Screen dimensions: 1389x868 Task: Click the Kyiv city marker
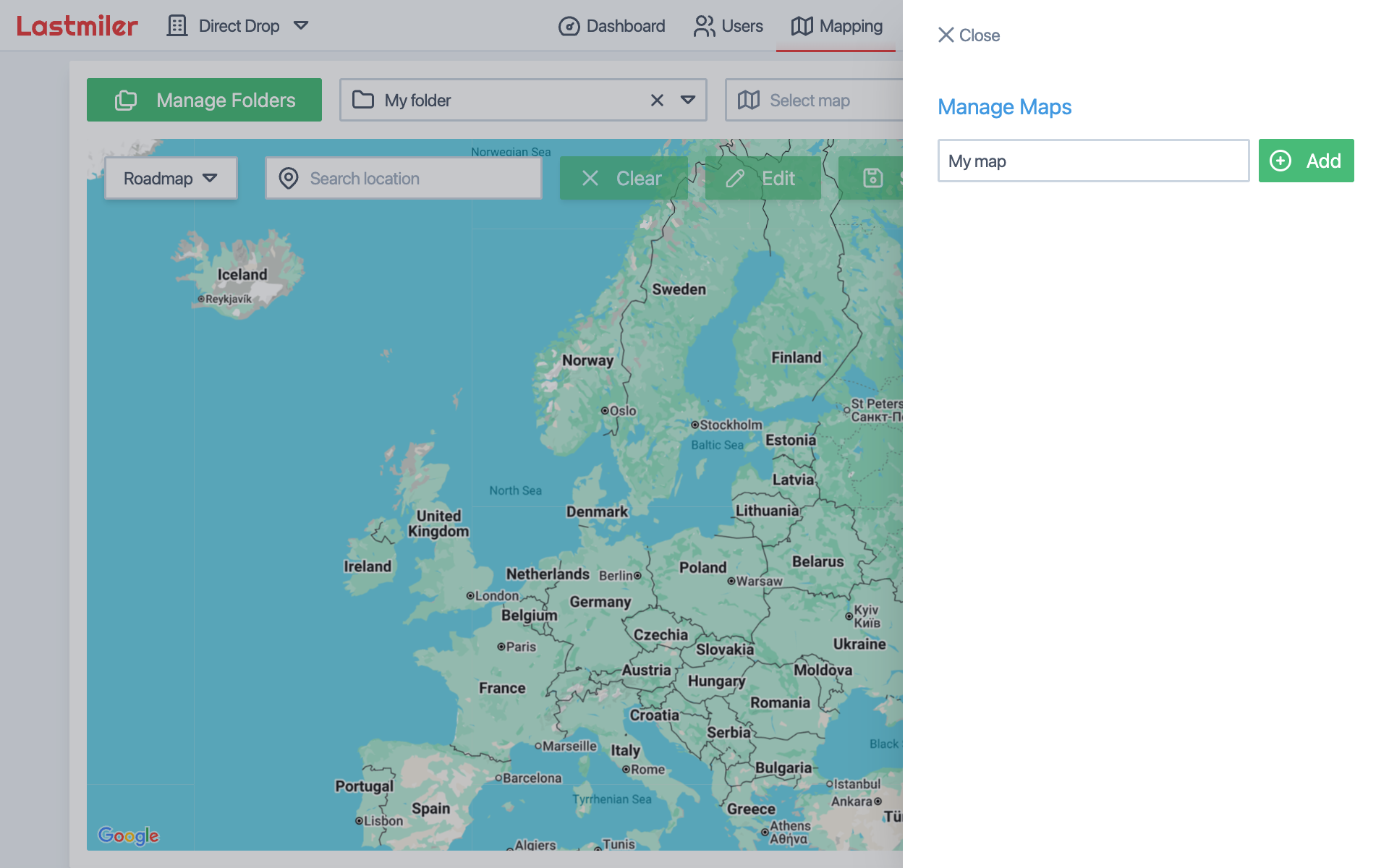tap(849, 616)
